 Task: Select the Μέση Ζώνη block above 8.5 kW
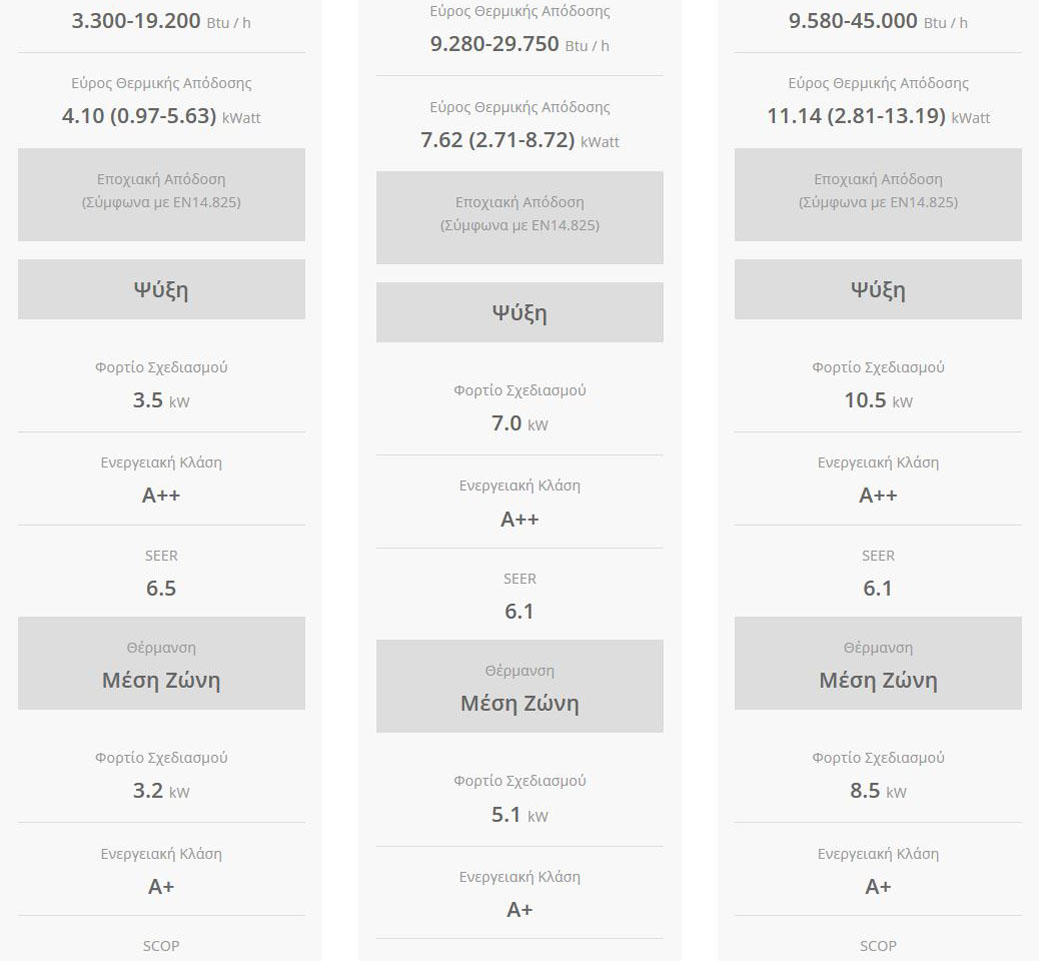877,664
